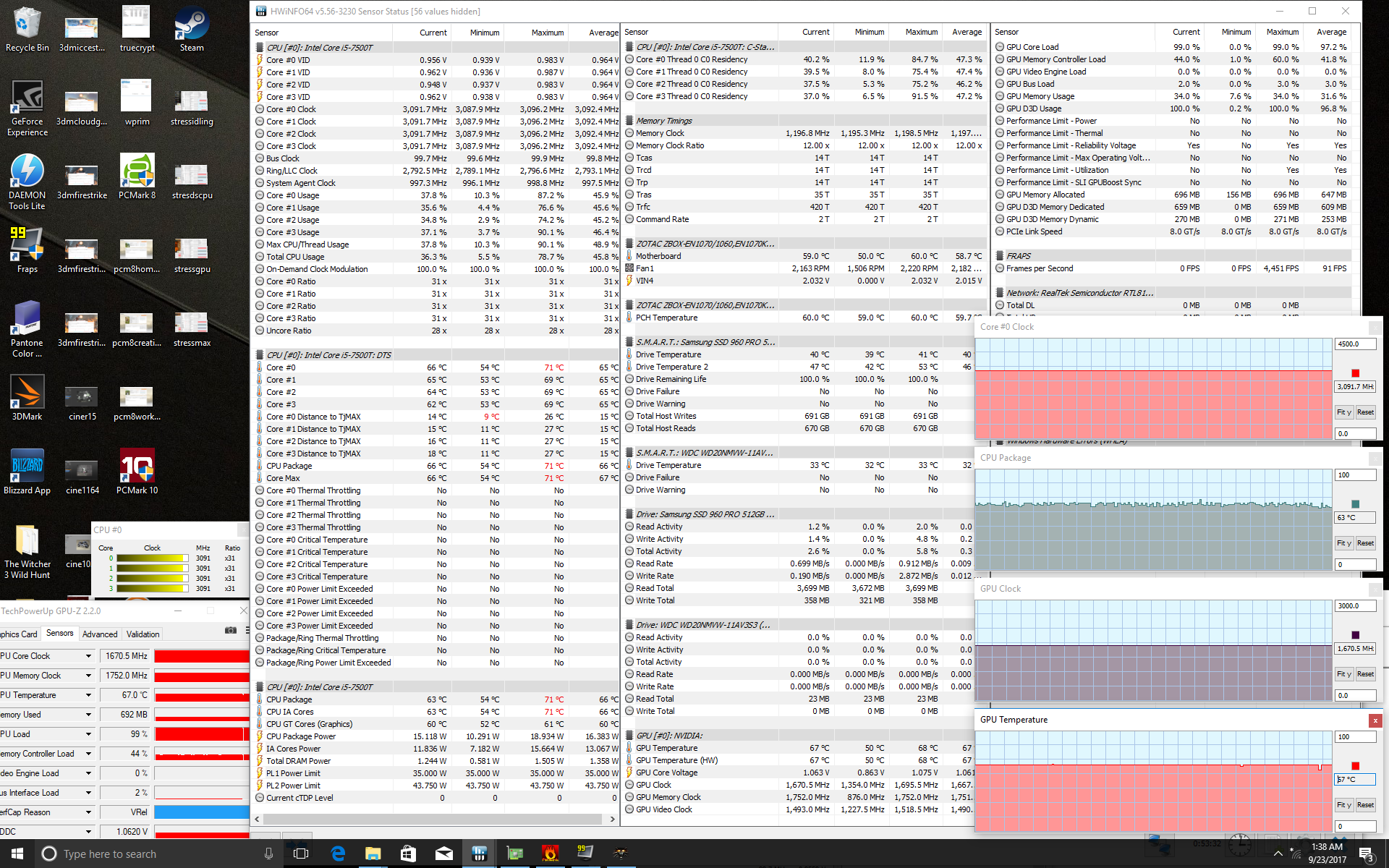Click right arrow of HWiNFO horizontal scrollbar
The width and height of the screenshot is (1389, 868).
tap(612, 820)
